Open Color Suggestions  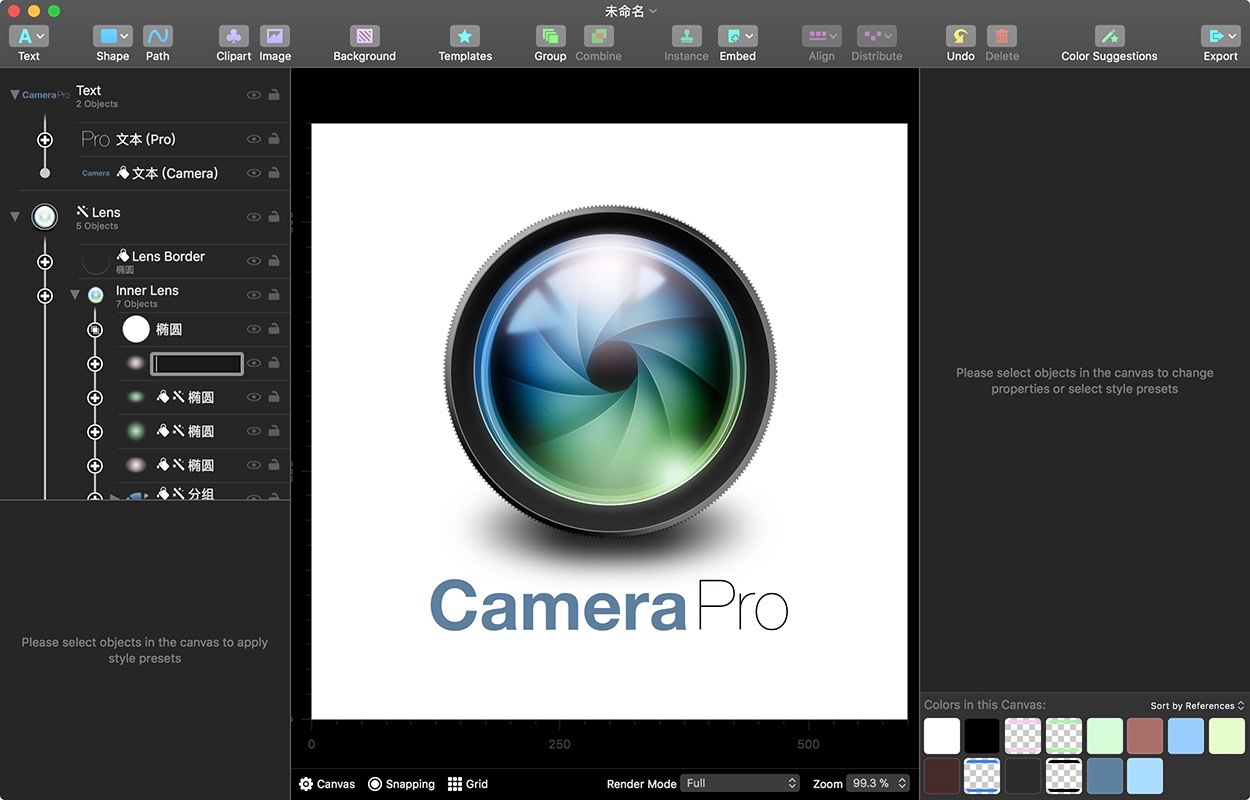click(x=1109, y=37)
